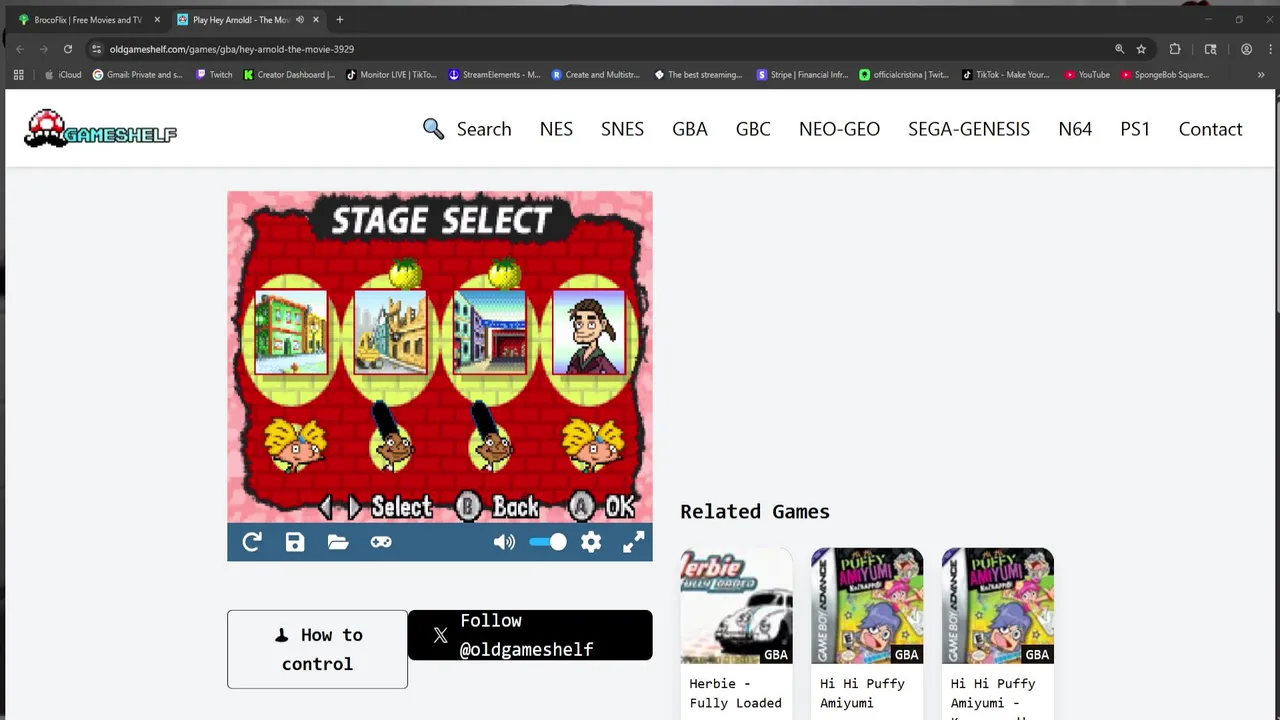
Task: Open the StreamElements bookmark
Action: point(494,75)
